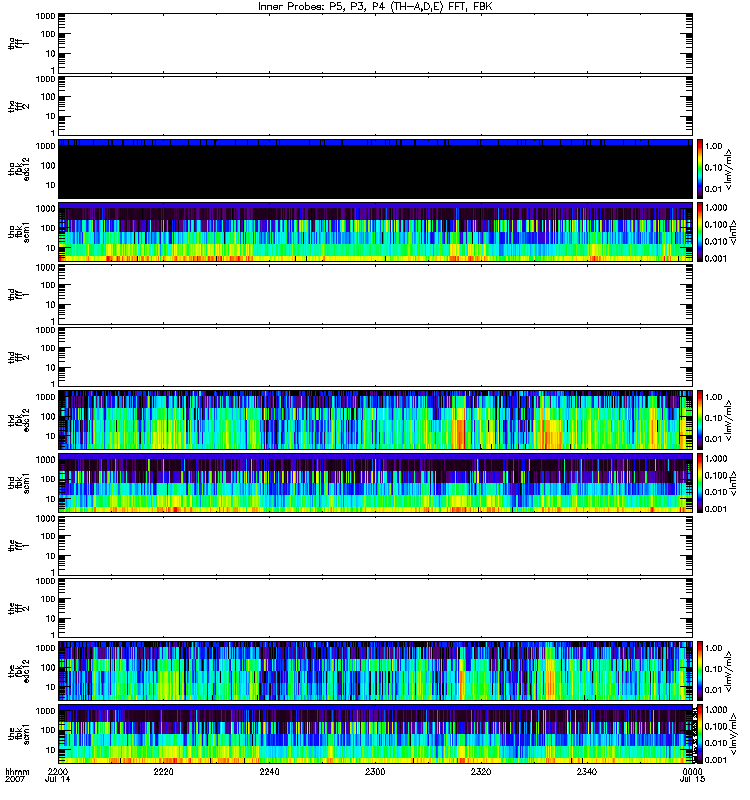Image resolution: width=750 pixels, height=800 pixels.
Task: Click the 'thd fbk scm1' y-axis label
Action: pos(19,483)
